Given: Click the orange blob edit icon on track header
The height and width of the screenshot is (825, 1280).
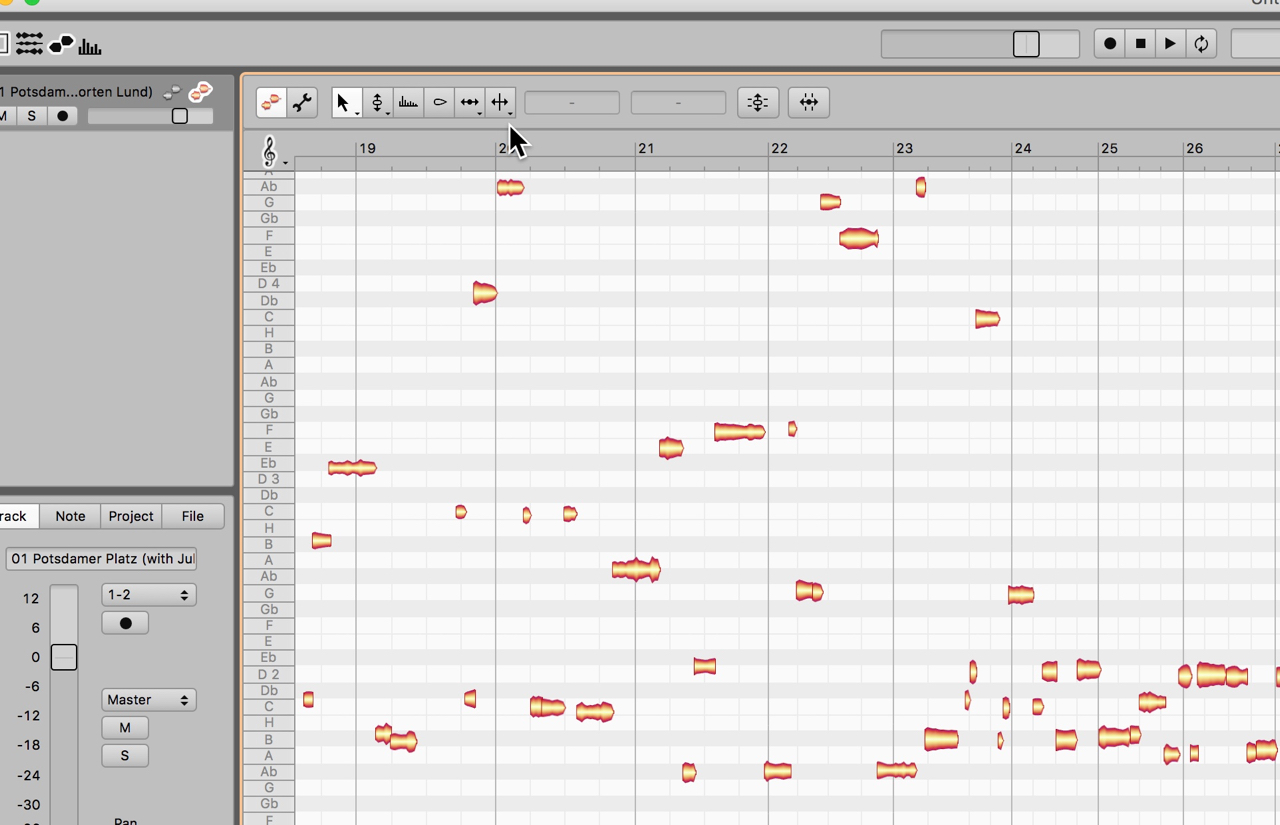Looking at the screenshot, I should [200, 92].
